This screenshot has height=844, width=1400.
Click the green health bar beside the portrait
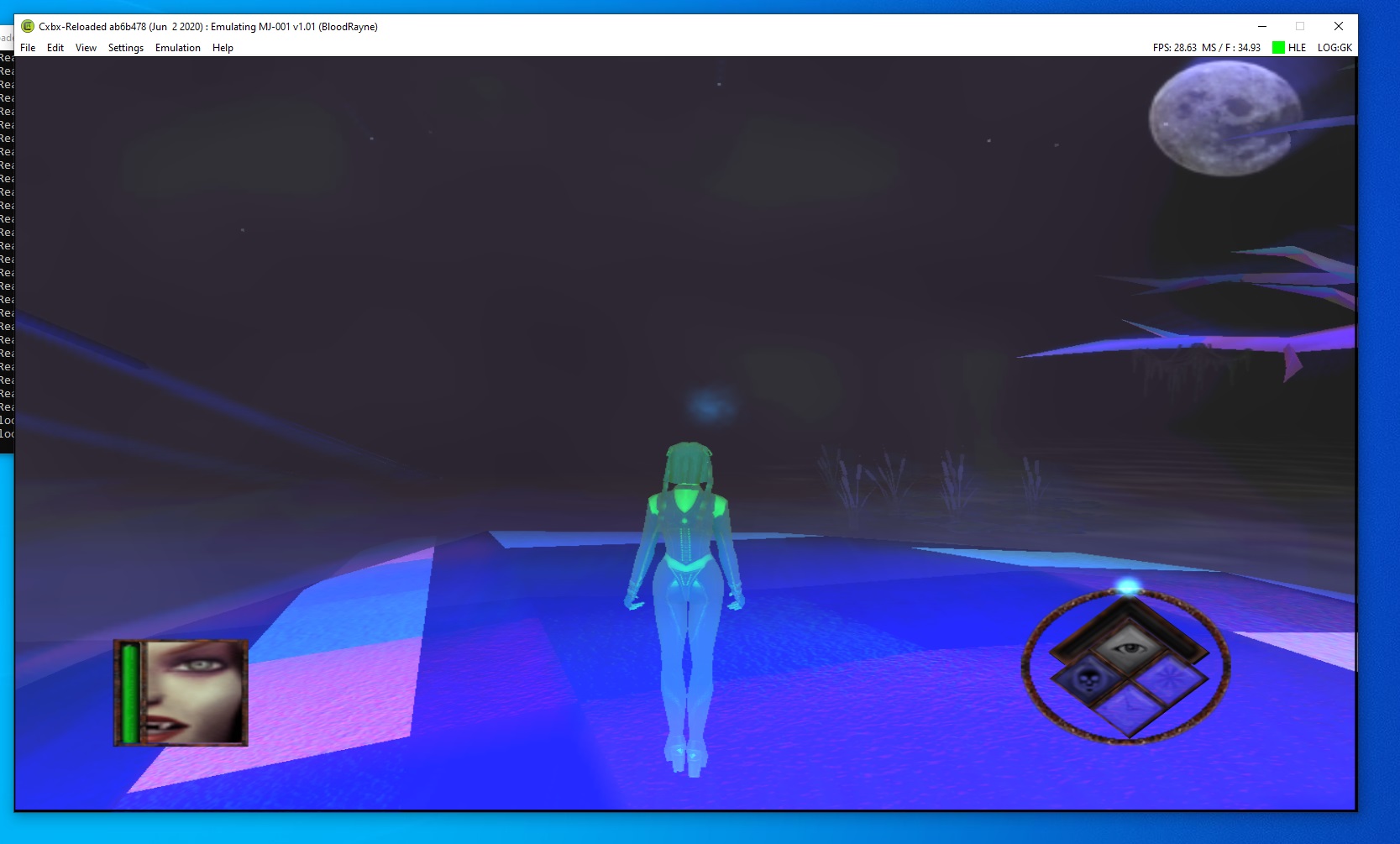click(129, 693)
